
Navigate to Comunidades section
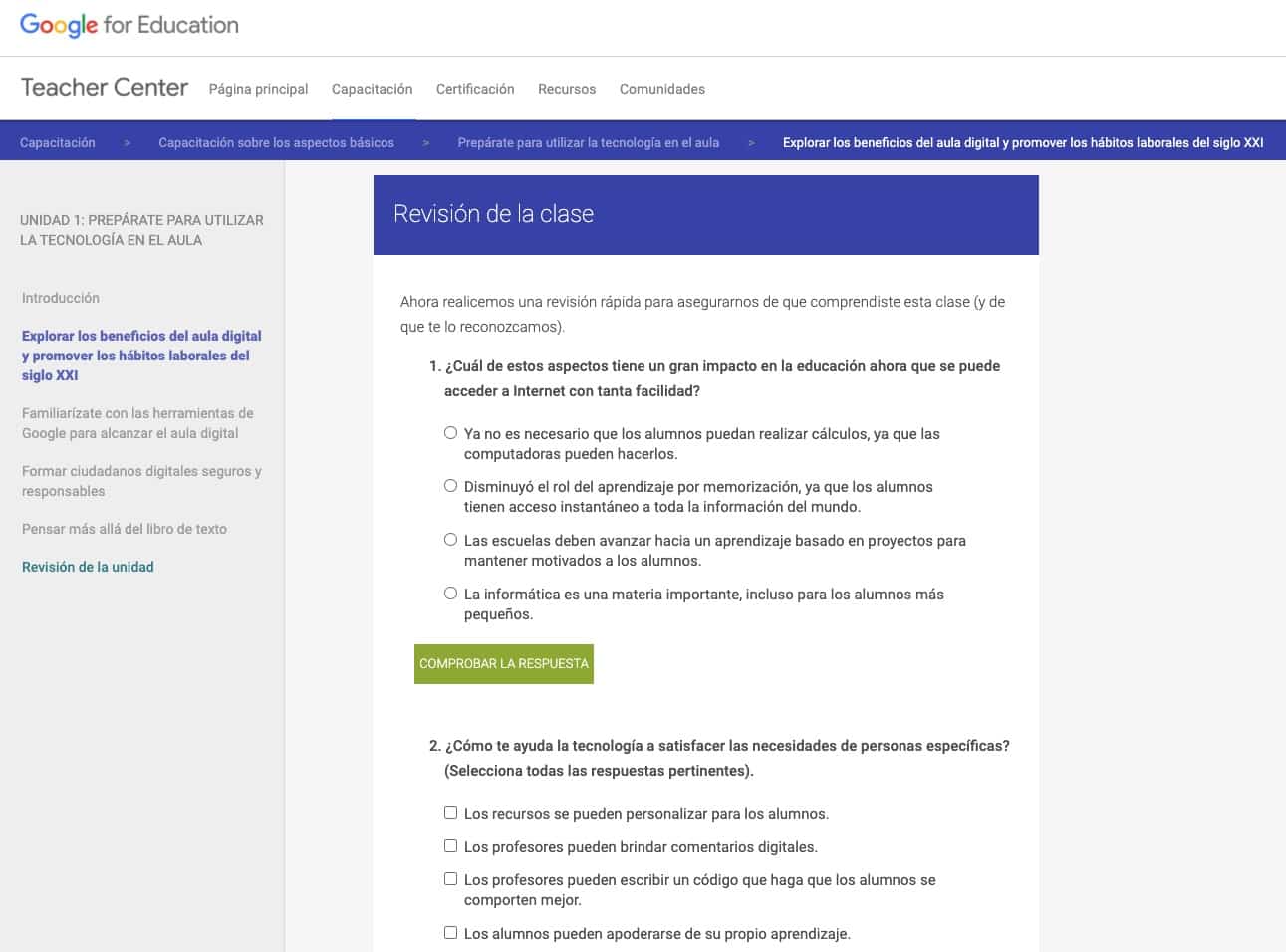pos(661,89)
